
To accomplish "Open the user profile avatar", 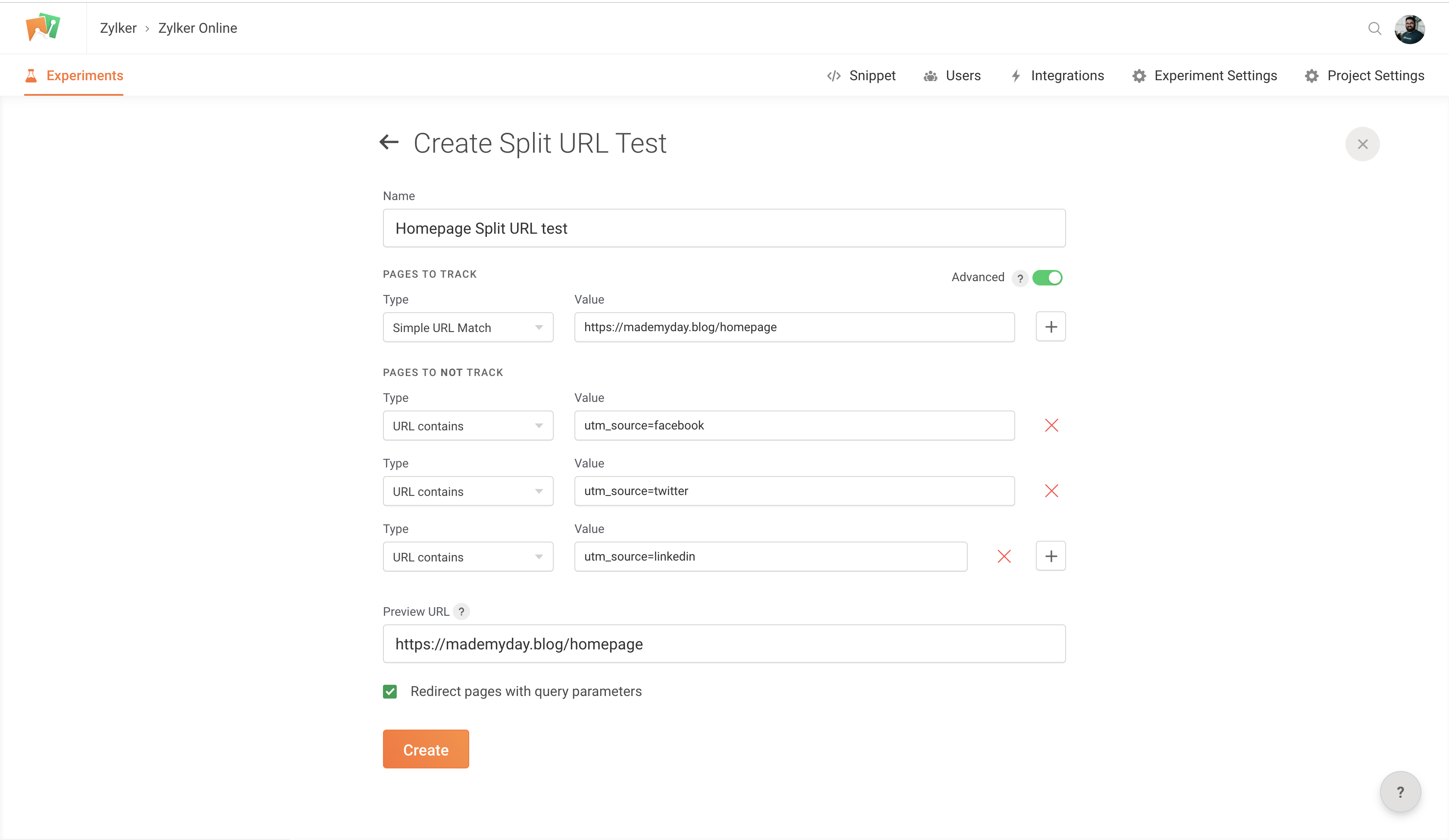I will 1409,29.
